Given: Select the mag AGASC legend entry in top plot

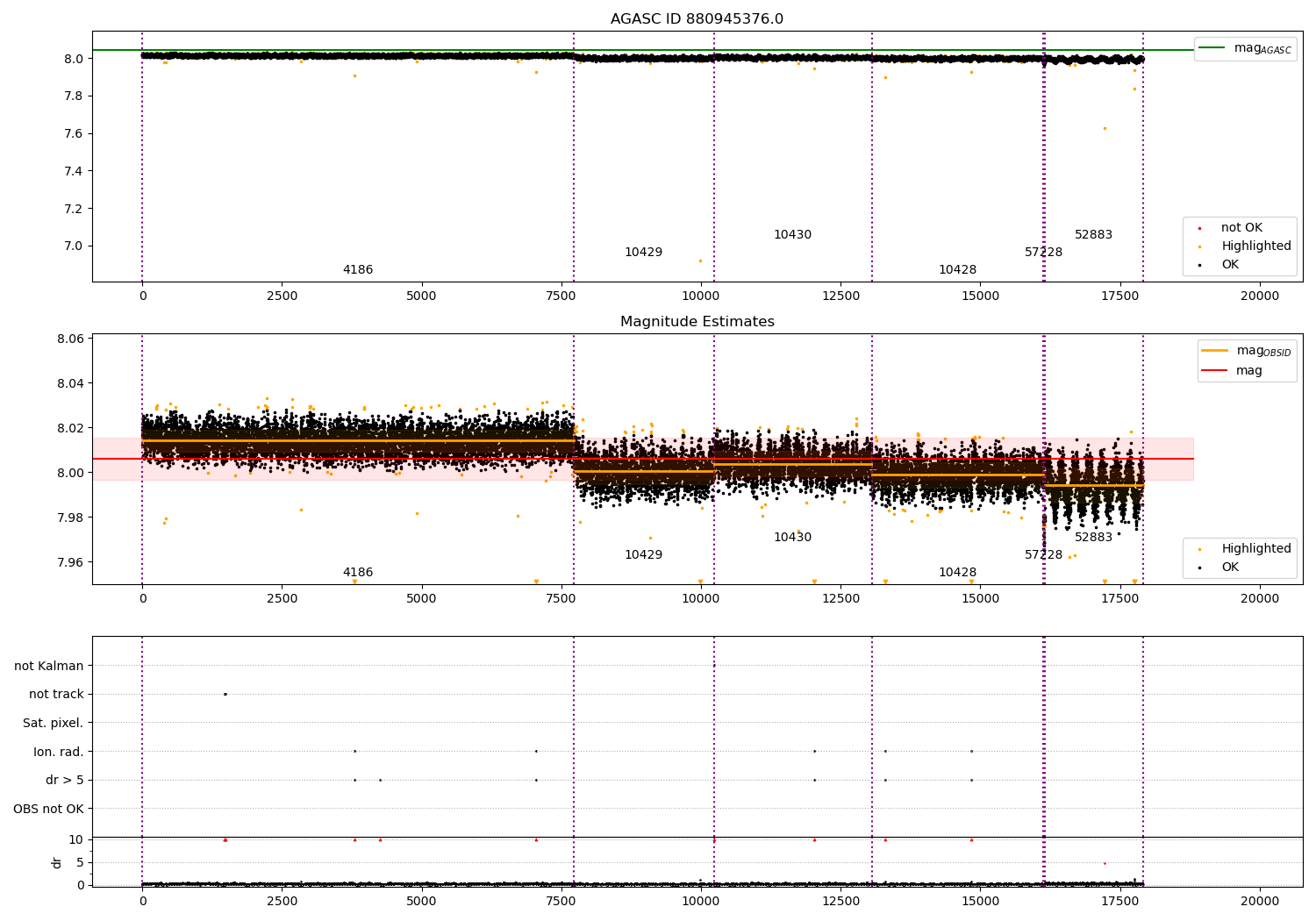Looking at the screenshot, I should 1245,48.
